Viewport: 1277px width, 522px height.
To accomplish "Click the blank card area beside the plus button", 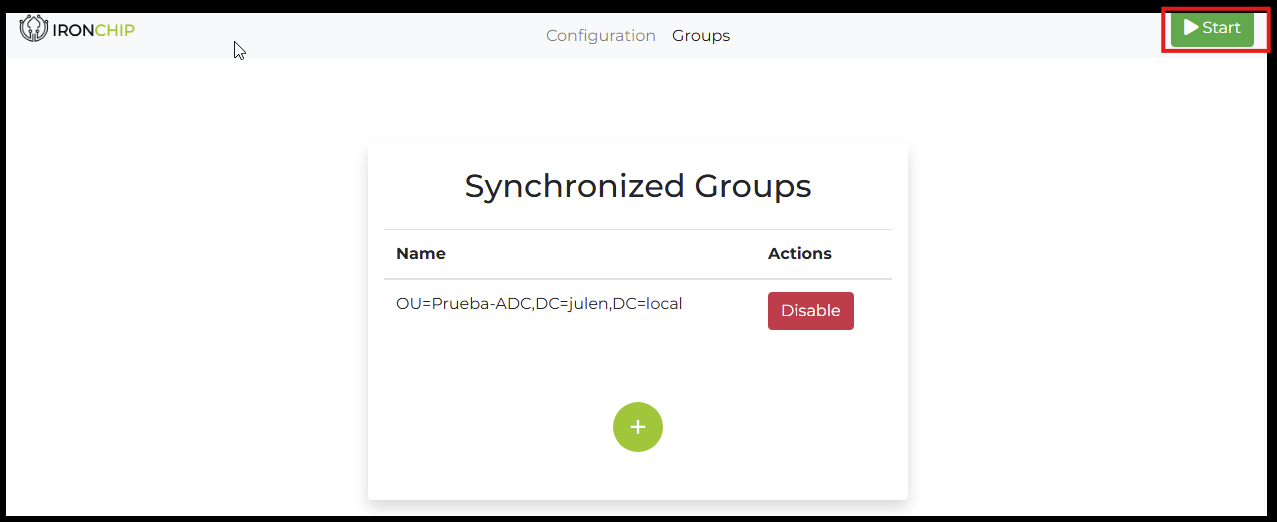I will coord(780,430).
